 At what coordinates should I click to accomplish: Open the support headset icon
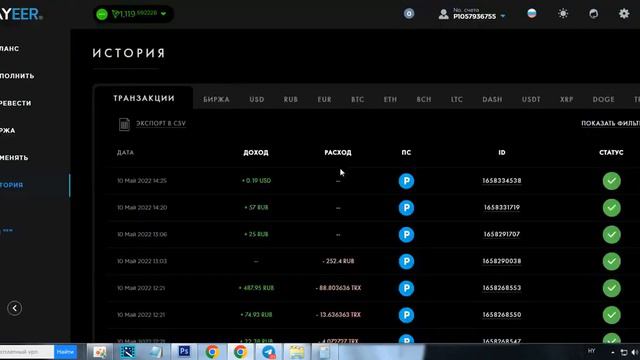click(x=593, y=14)
